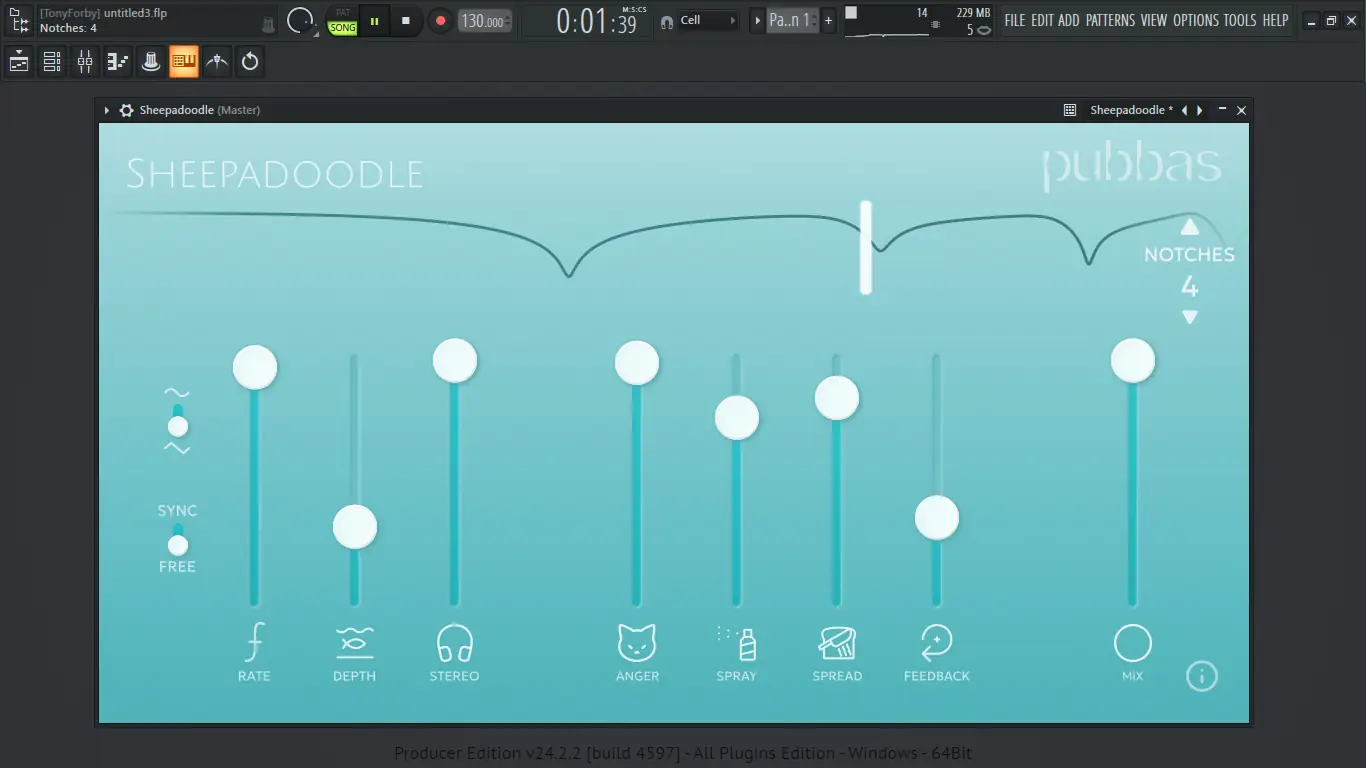
Task: Click the Stereo headphones icon
Action: pos(454,642)
